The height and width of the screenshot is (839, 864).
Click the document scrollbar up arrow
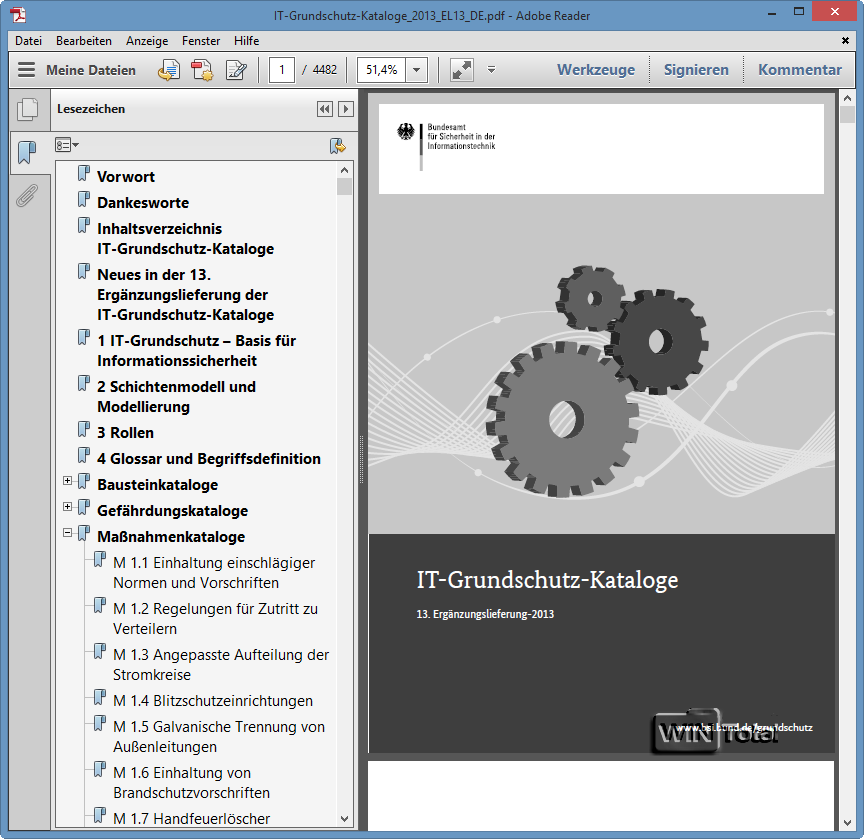(x=847, y=99)
